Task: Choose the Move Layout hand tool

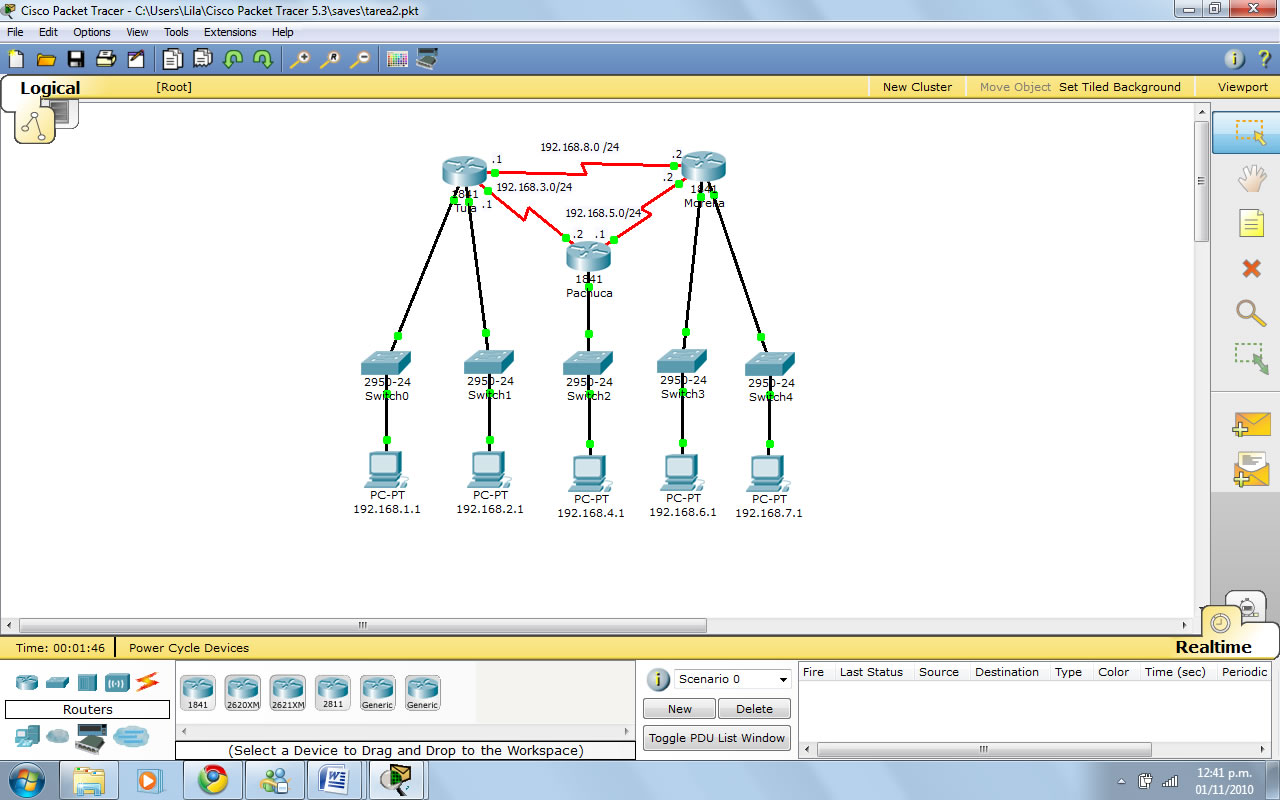Action: pyautogui.click(x=1251, y=178)
